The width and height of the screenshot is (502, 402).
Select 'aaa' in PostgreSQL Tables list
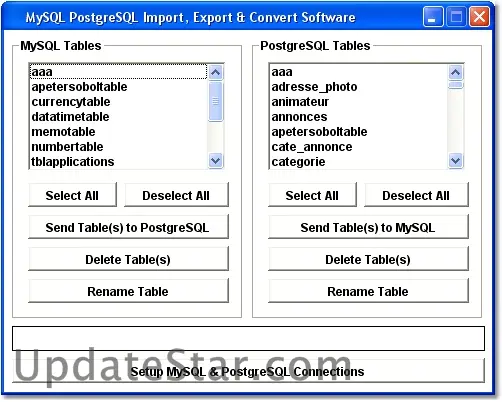pos(358,72)
